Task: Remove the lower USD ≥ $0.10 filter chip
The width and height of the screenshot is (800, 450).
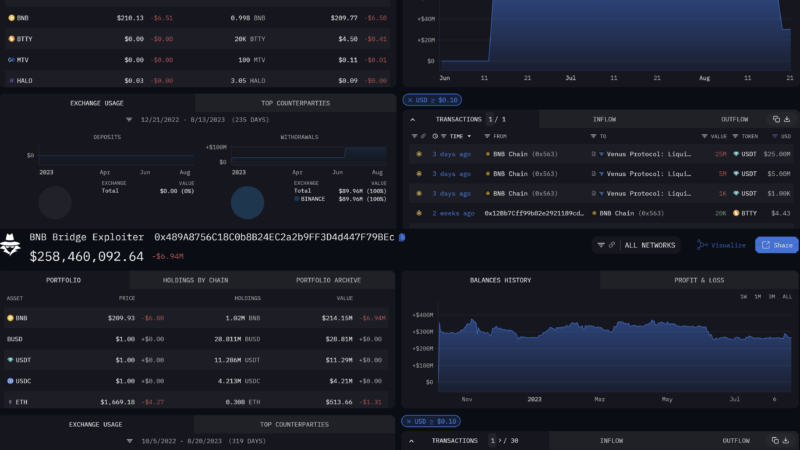Action: [x=409, y=421]
